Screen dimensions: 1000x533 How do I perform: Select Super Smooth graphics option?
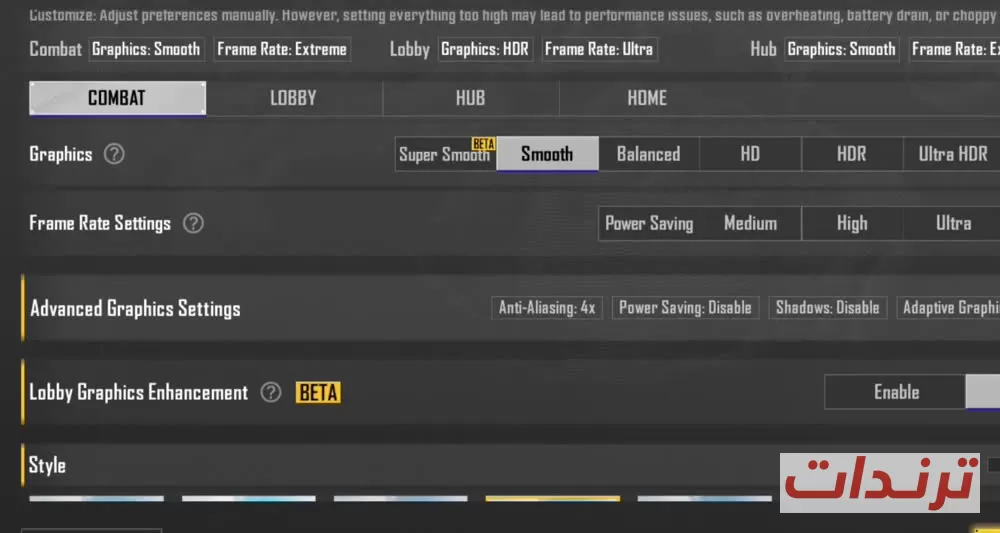(445, 154)
